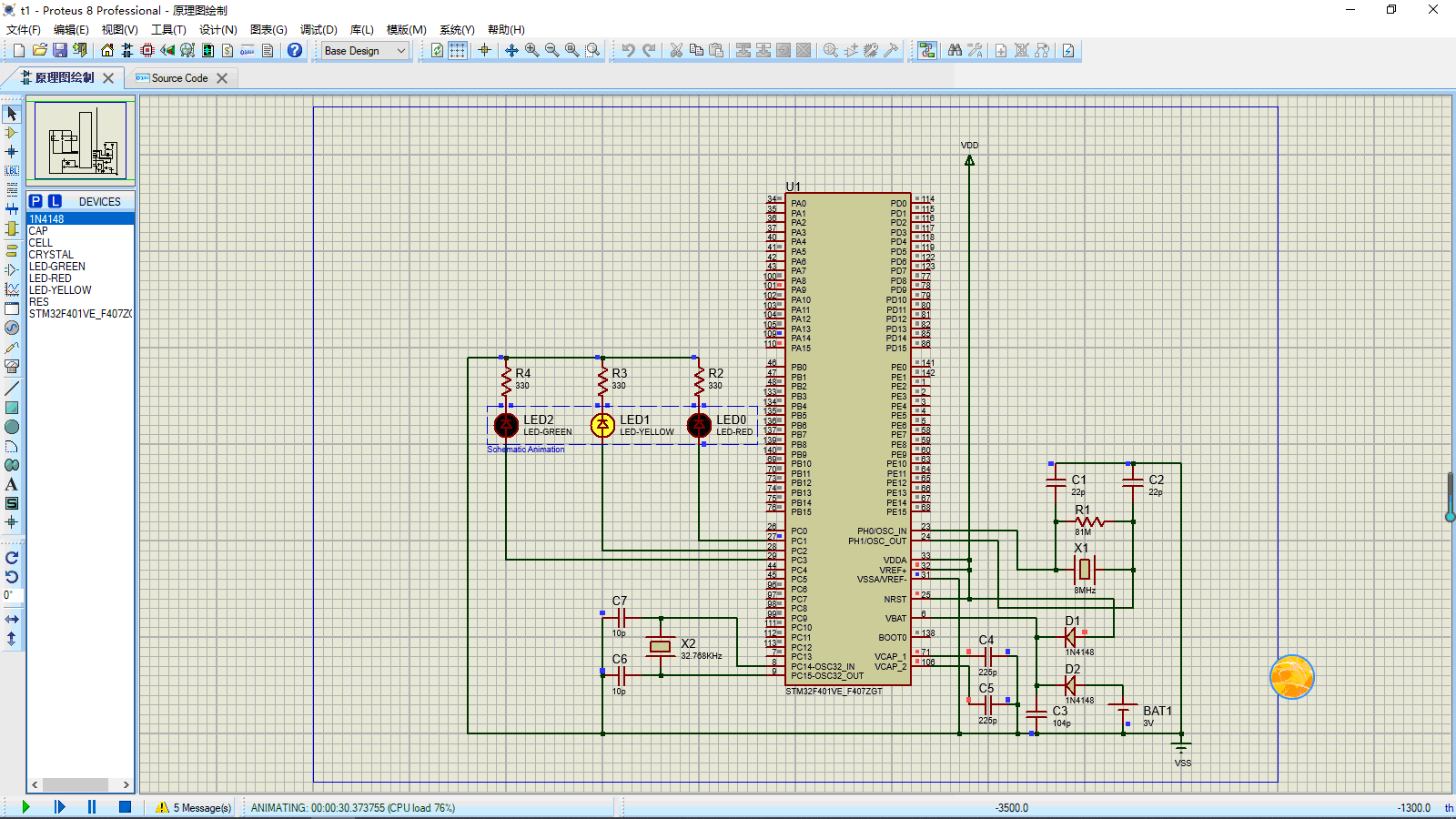Screen dimensions: 1456x819
Task: Open the help question mark icon
Action: click(x=295, y=50)
